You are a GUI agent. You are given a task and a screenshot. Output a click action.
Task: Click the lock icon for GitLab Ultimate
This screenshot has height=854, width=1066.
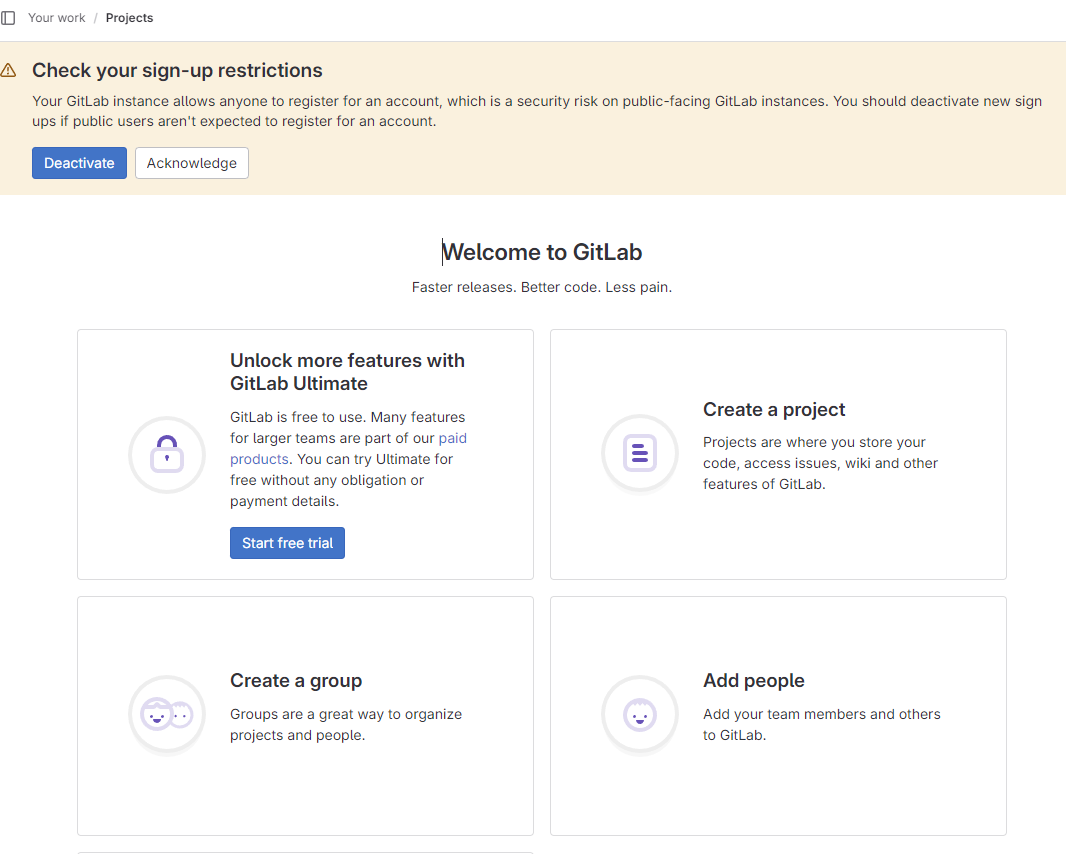click(x=167, y=454)
